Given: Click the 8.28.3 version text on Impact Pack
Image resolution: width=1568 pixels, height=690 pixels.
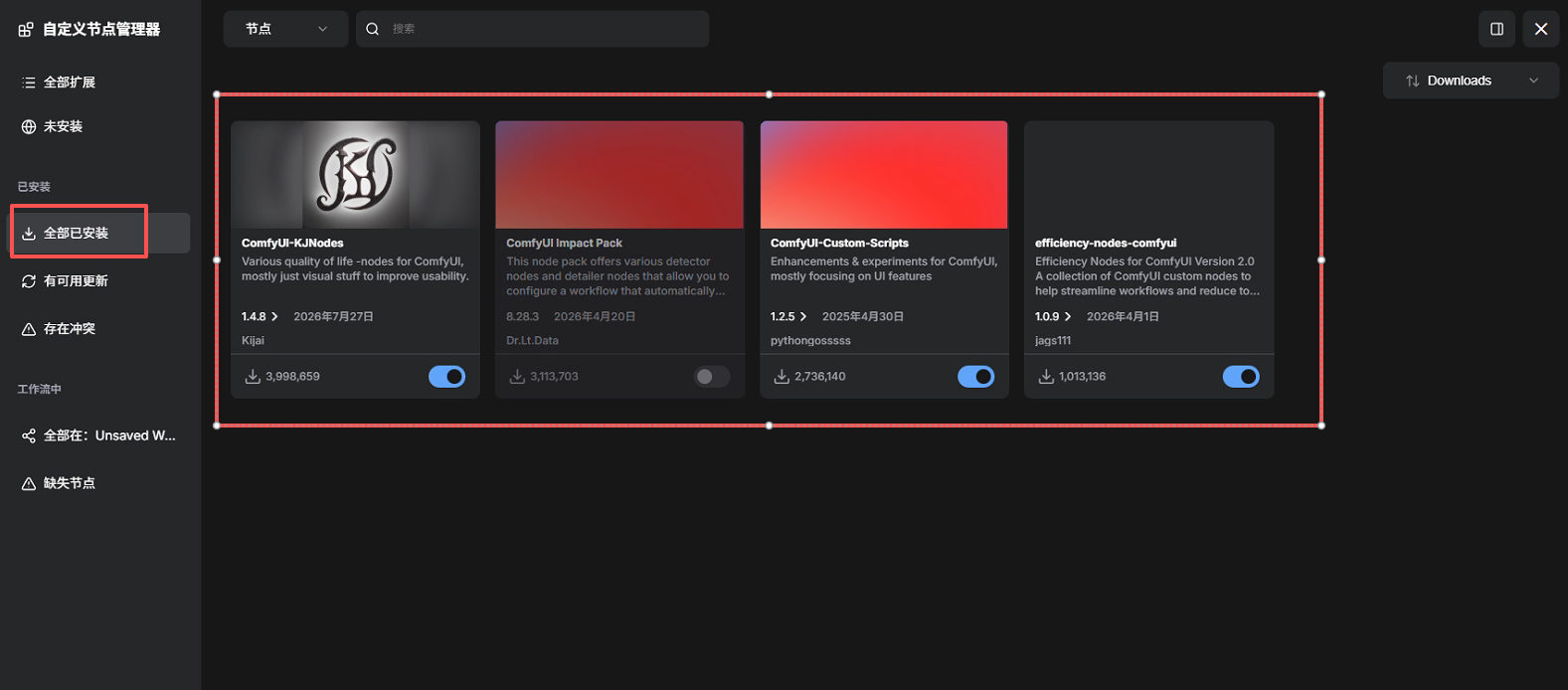Looking at the screenshot, I should (x=522, y=316).
